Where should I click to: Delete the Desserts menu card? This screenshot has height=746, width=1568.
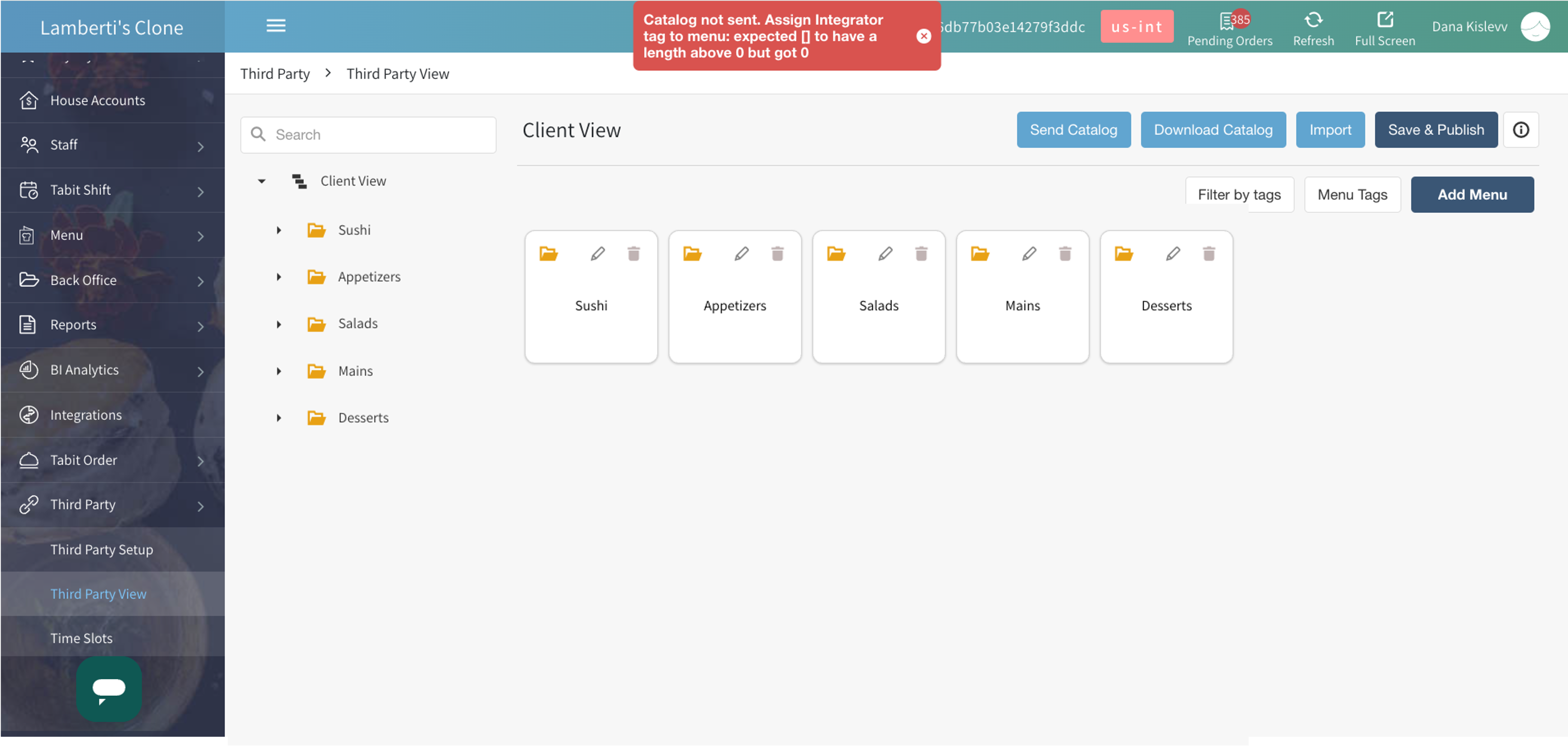(1208, 253)
